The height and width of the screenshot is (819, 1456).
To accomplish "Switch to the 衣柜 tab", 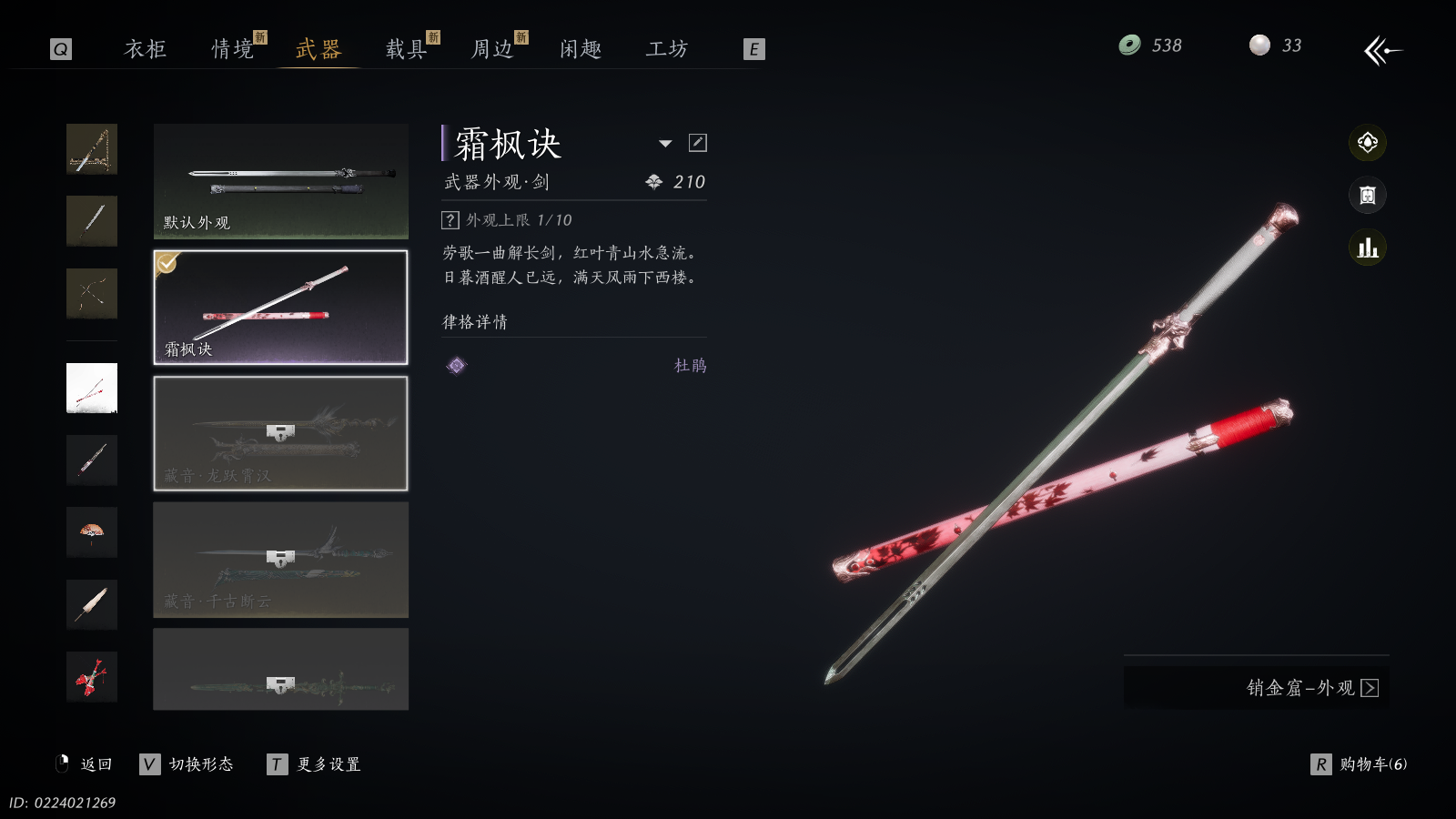I will 146,49.
